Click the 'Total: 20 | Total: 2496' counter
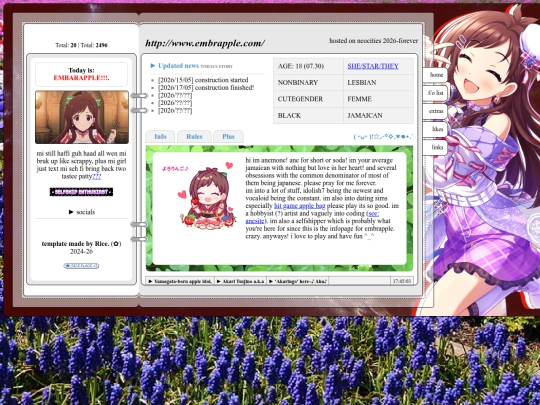Image resolution: width=540 pixels, height=405 pixels. coord(81,45)
